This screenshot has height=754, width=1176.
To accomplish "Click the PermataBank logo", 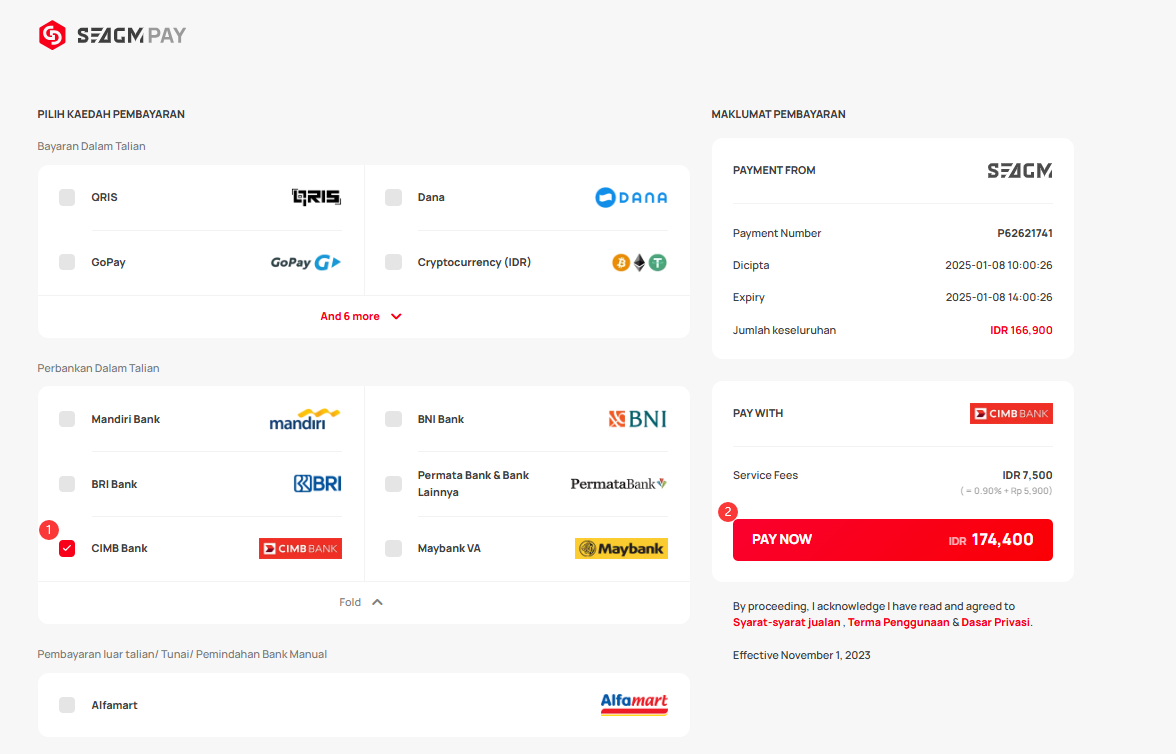I will (619, 484).
